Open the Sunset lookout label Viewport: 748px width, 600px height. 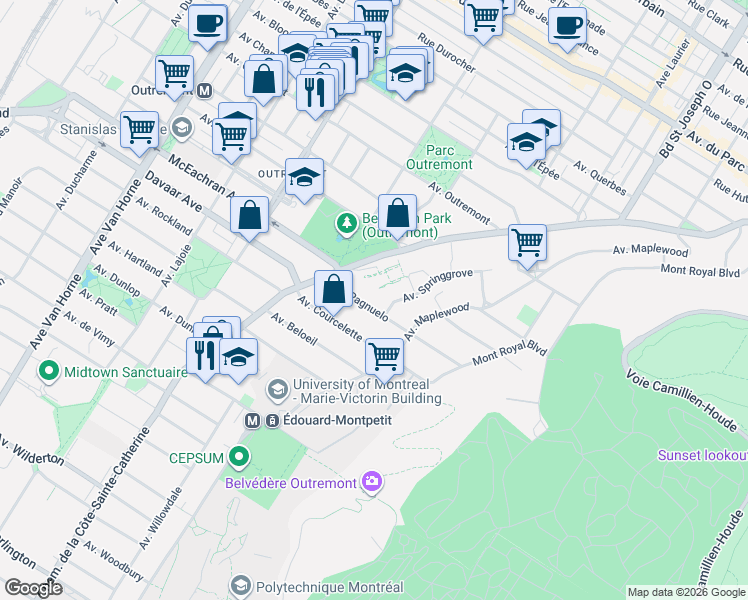(703, 455)
